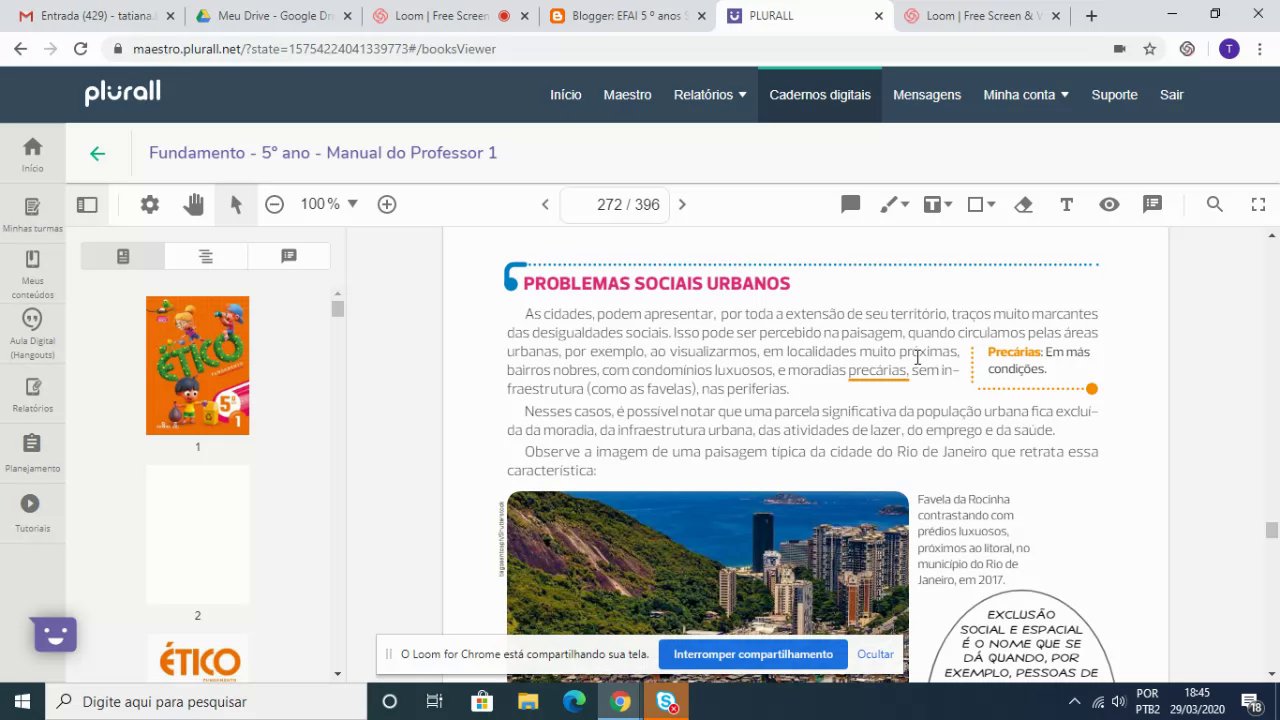Select the eraser tool
This screenshot has width=1280, height=720.
pyautogui.click(x=1023, y=204)
